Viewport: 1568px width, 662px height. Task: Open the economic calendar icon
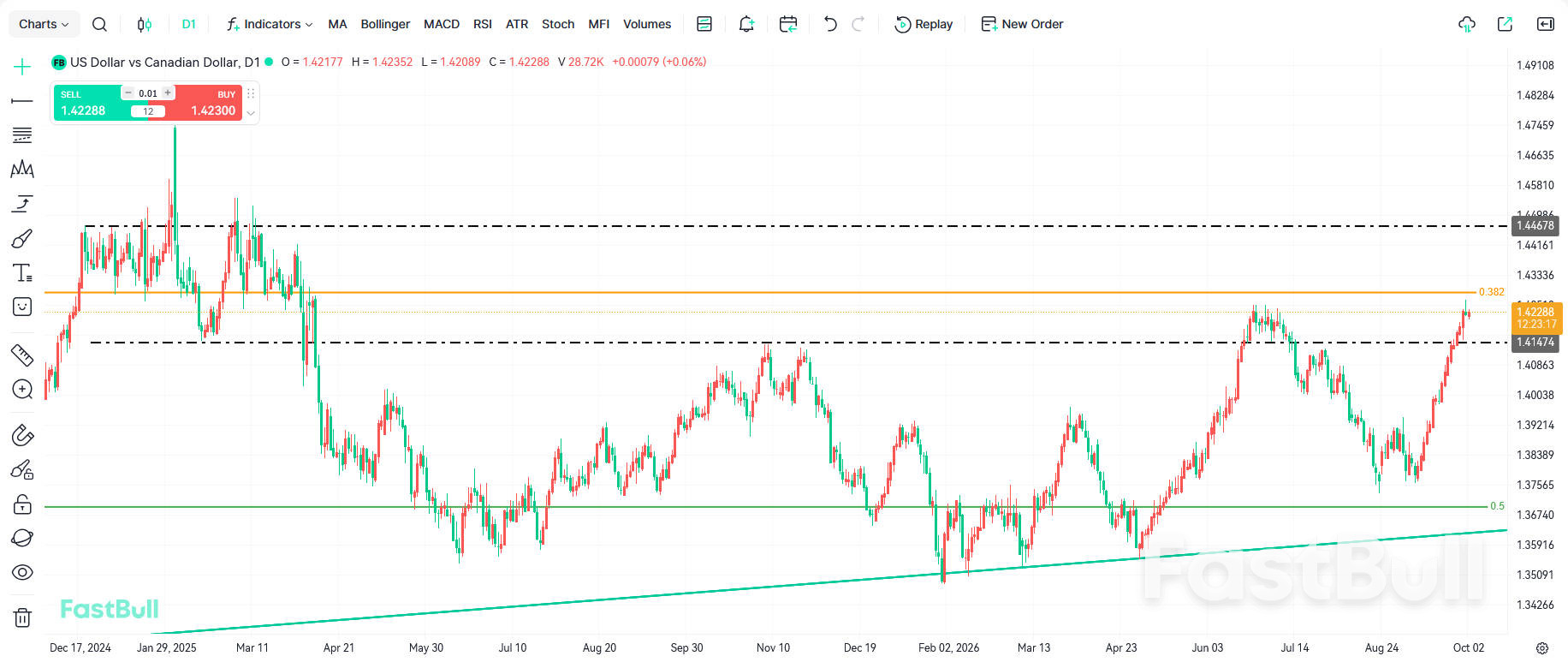[x=788, y=24]
